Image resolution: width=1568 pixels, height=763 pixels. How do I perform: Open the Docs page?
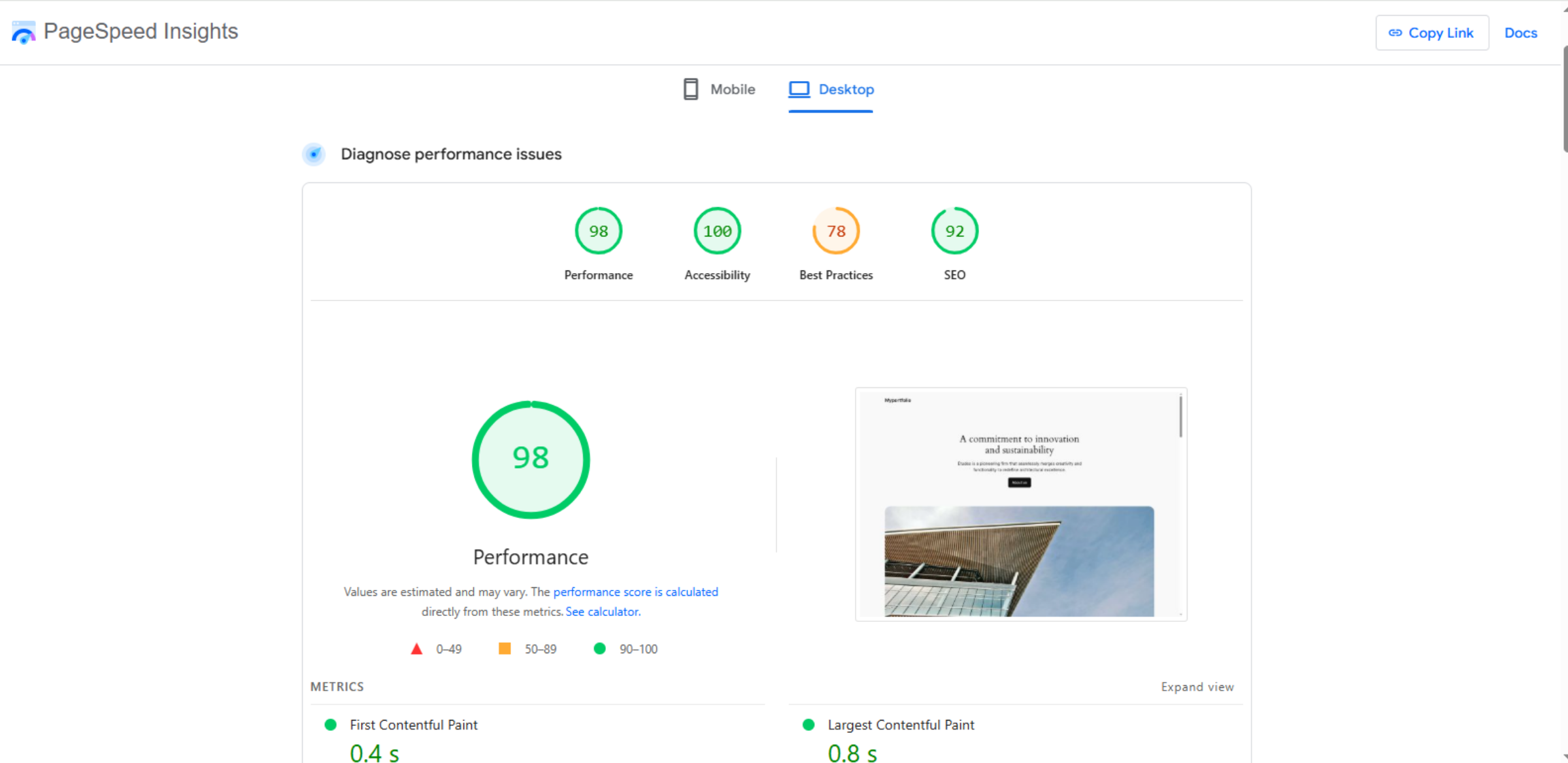pos(1521,33)
